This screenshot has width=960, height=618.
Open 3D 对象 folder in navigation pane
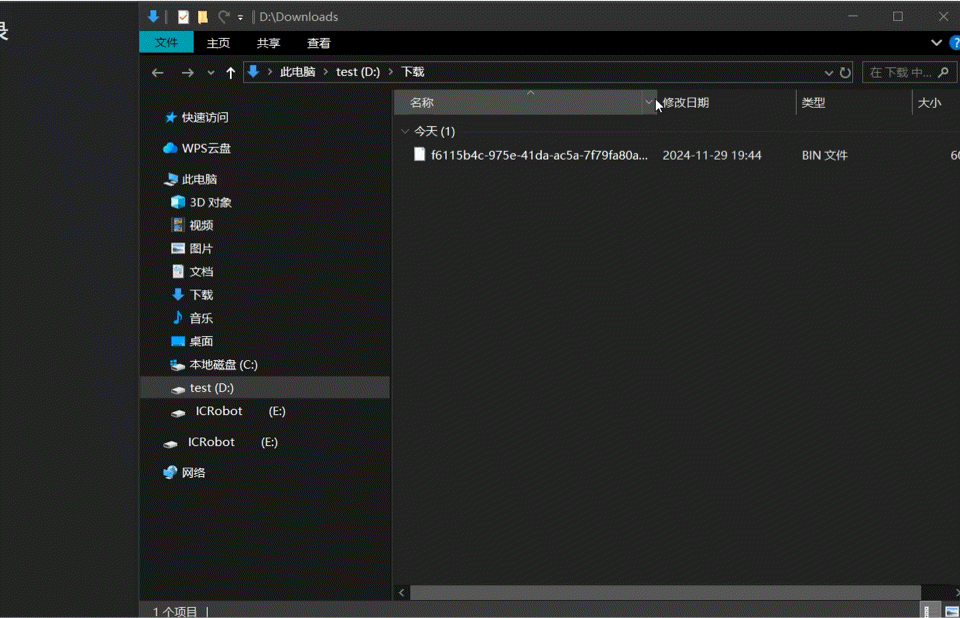[x=211, y=202]
